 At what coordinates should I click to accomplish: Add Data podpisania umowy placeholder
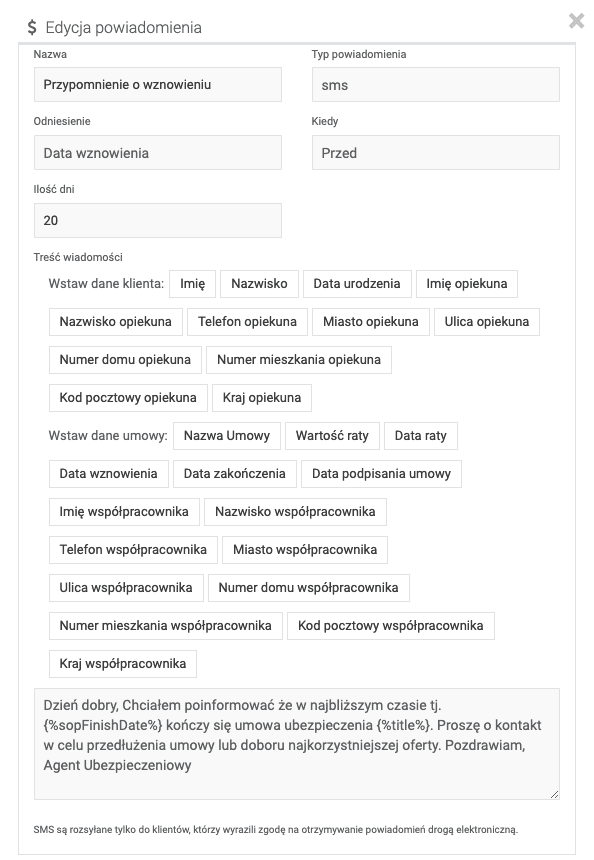click(x=381, y=473)
